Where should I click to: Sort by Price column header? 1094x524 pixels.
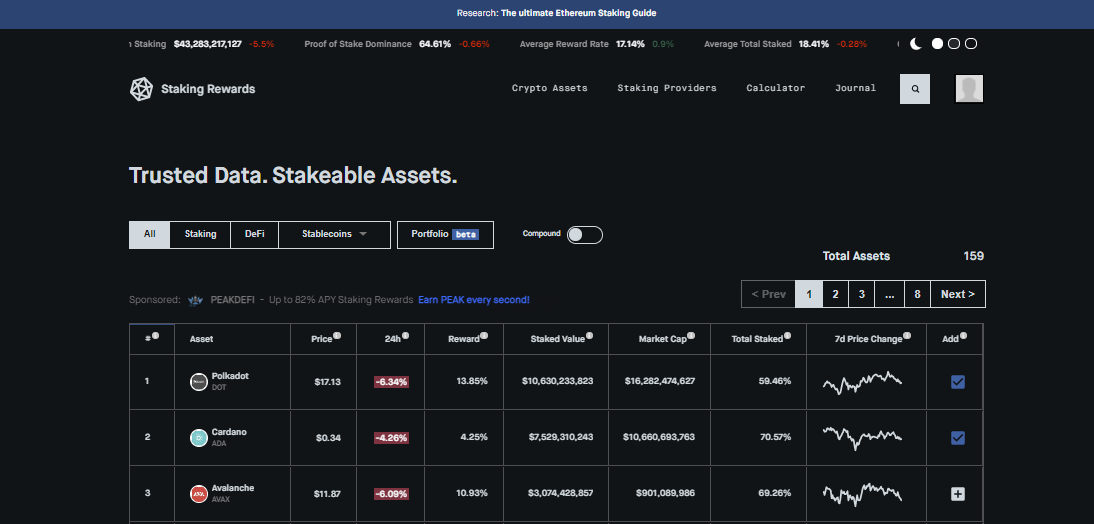point(322,339)
